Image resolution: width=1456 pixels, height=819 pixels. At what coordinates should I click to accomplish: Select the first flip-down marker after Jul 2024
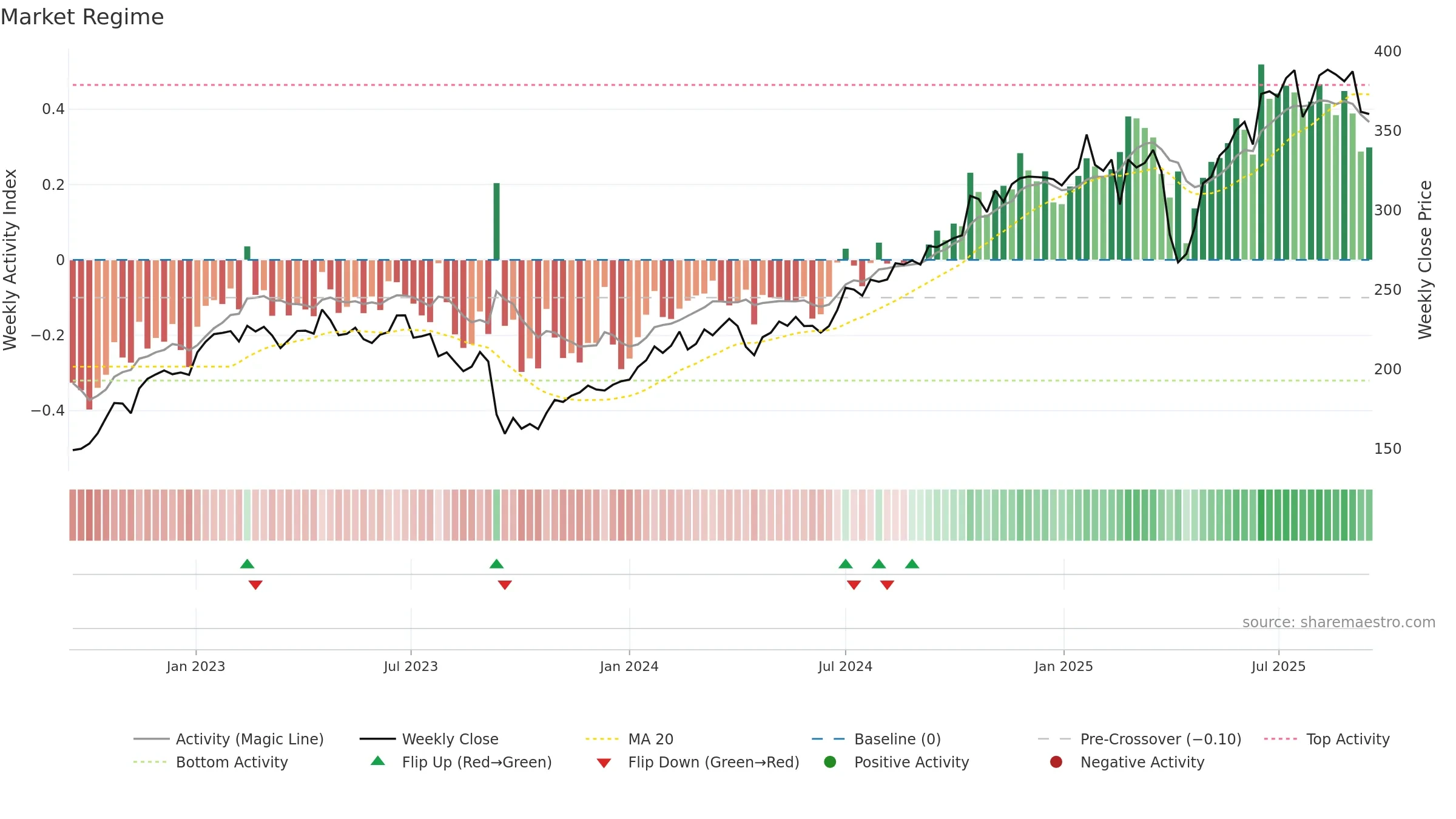coord(854,585)
